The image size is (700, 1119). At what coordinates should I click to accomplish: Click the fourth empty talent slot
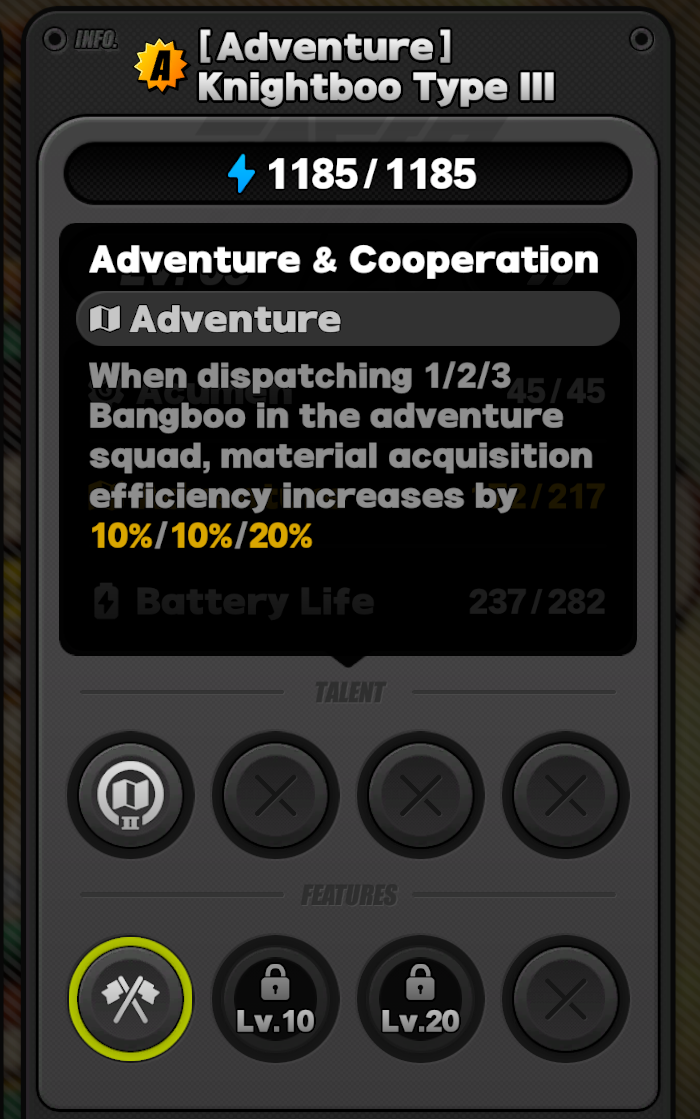point(565,794)
